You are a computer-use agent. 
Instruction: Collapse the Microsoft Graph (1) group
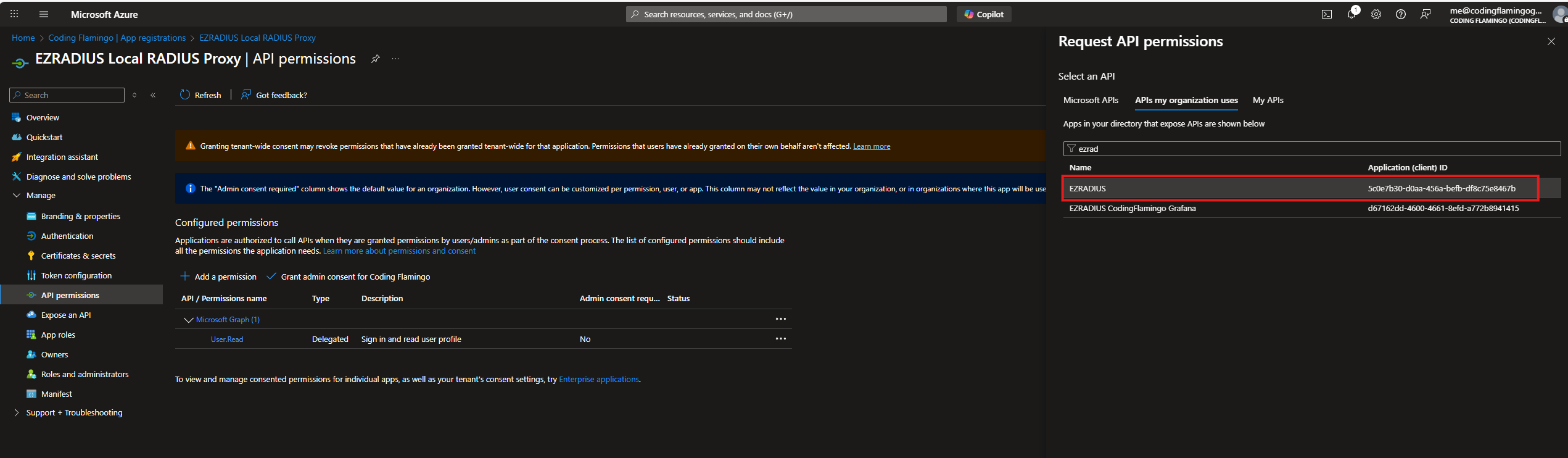(189, 320)
